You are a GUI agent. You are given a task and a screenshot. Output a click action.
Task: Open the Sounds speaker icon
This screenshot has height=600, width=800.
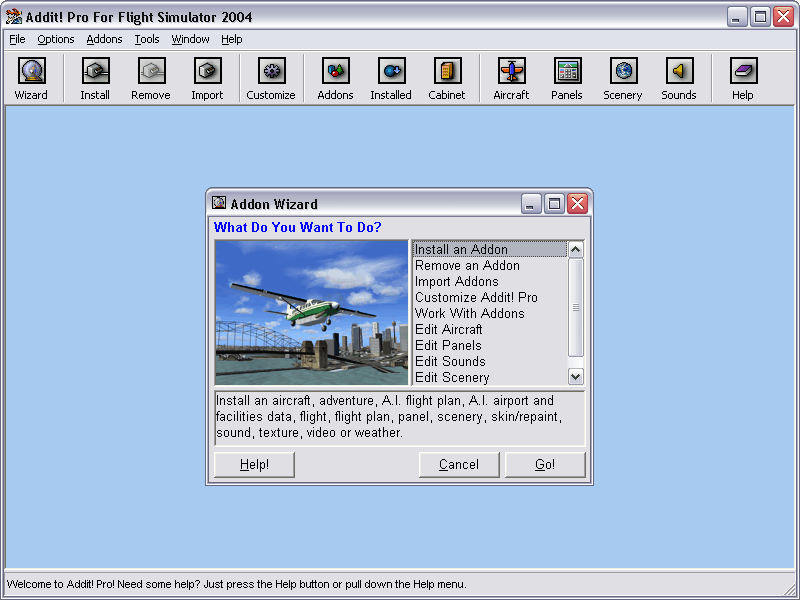[x=679, y=71]
